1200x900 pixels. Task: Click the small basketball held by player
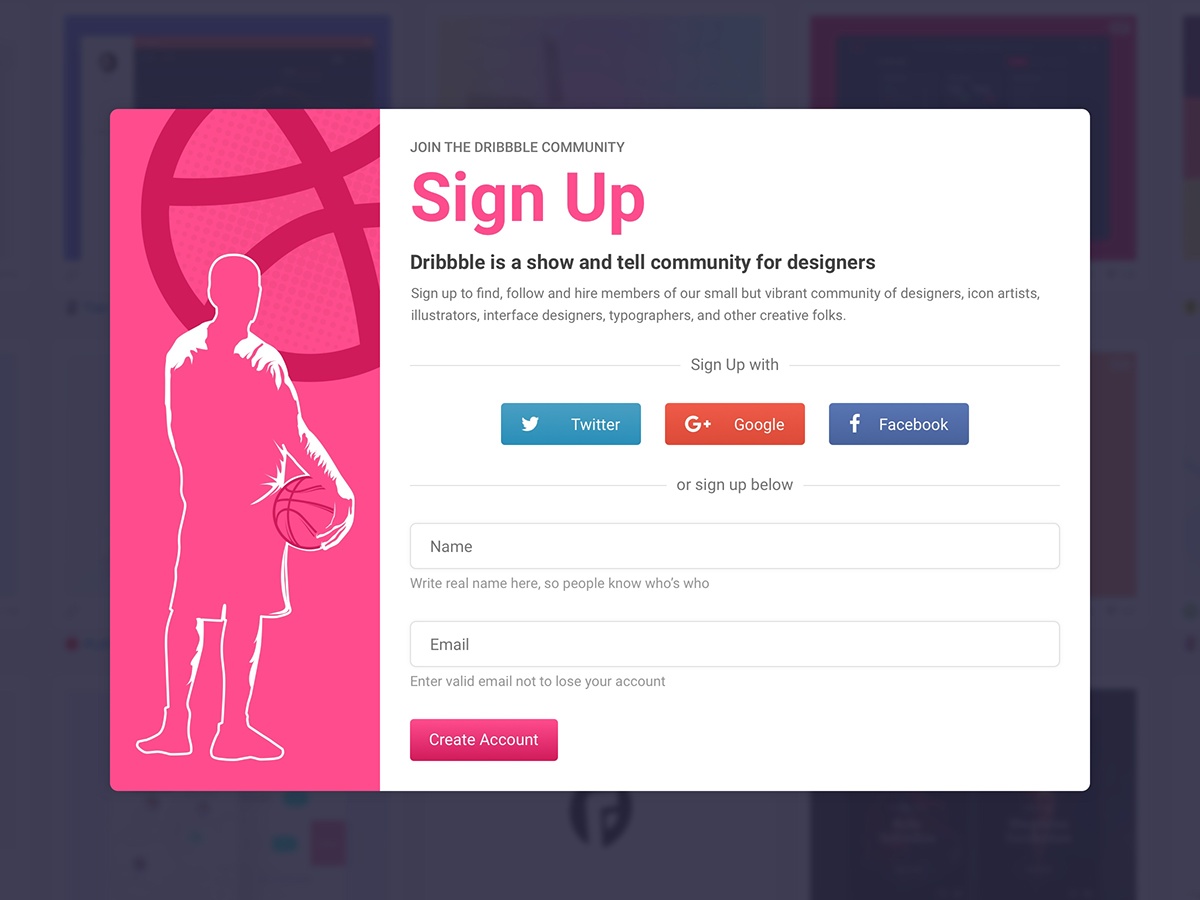pyautogui.click(x=304, y=513)
